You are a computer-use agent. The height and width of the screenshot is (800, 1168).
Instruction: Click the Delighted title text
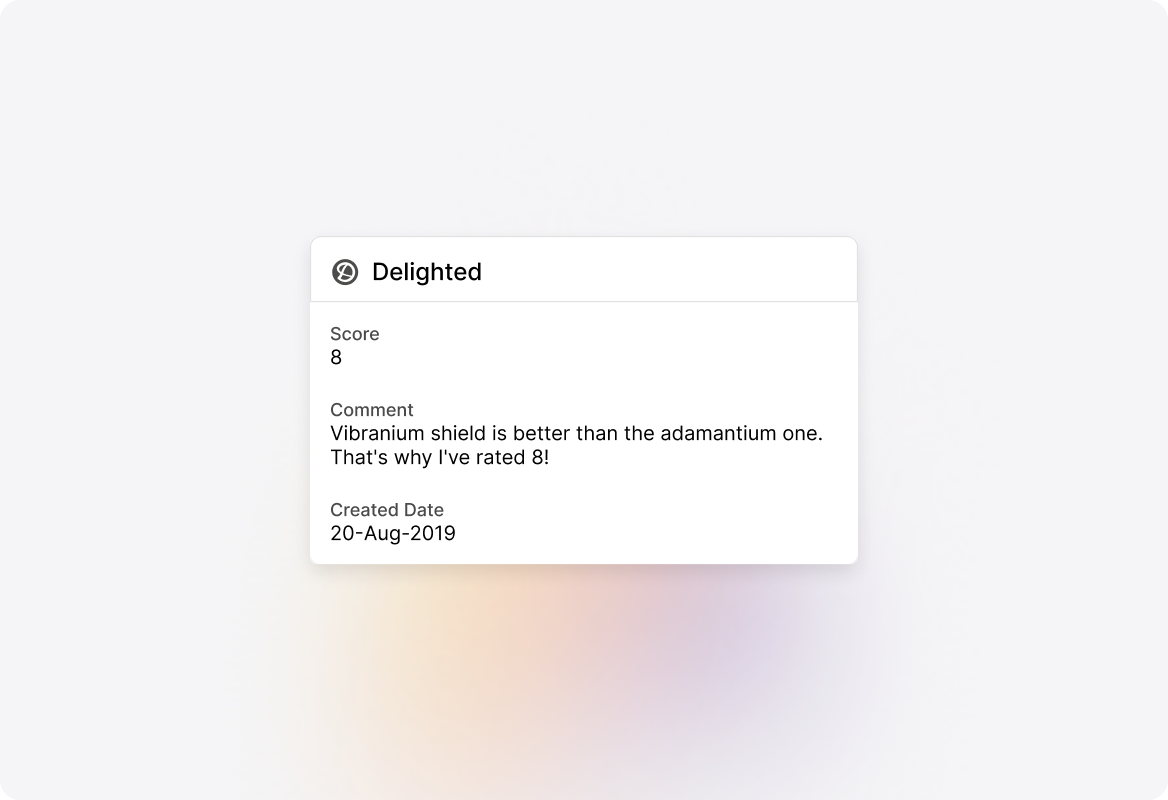[x=427, y=271]
